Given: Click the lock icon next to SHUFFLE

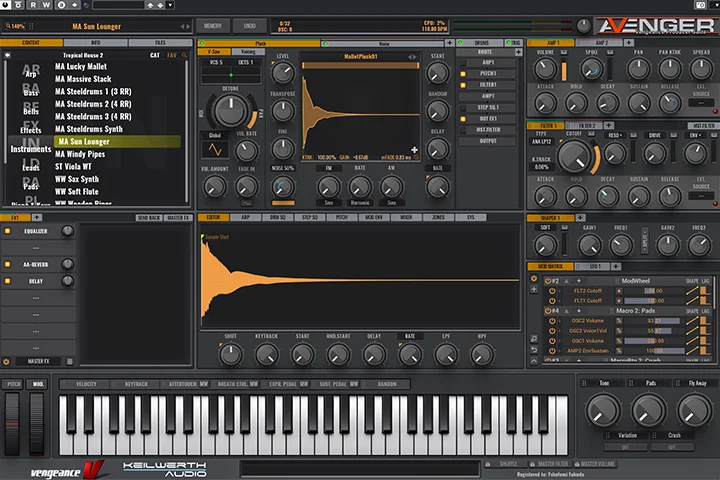Looking at the screenshot, I should 488,464.
